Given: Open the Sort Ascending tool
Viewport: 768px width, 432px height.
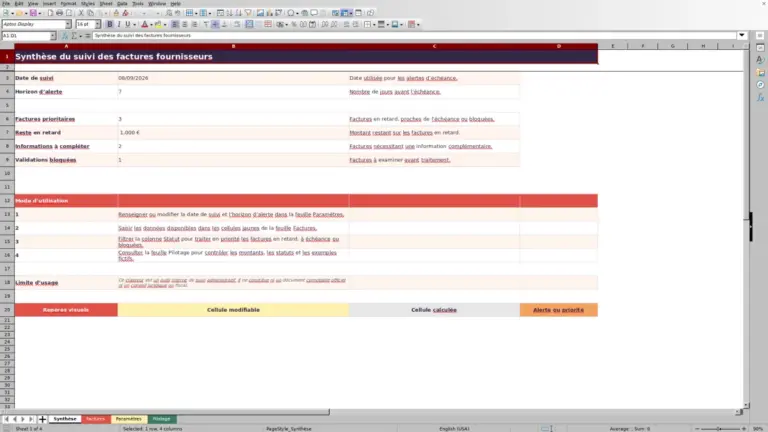Looking at the screenshot, I should (x=229, y=13).
